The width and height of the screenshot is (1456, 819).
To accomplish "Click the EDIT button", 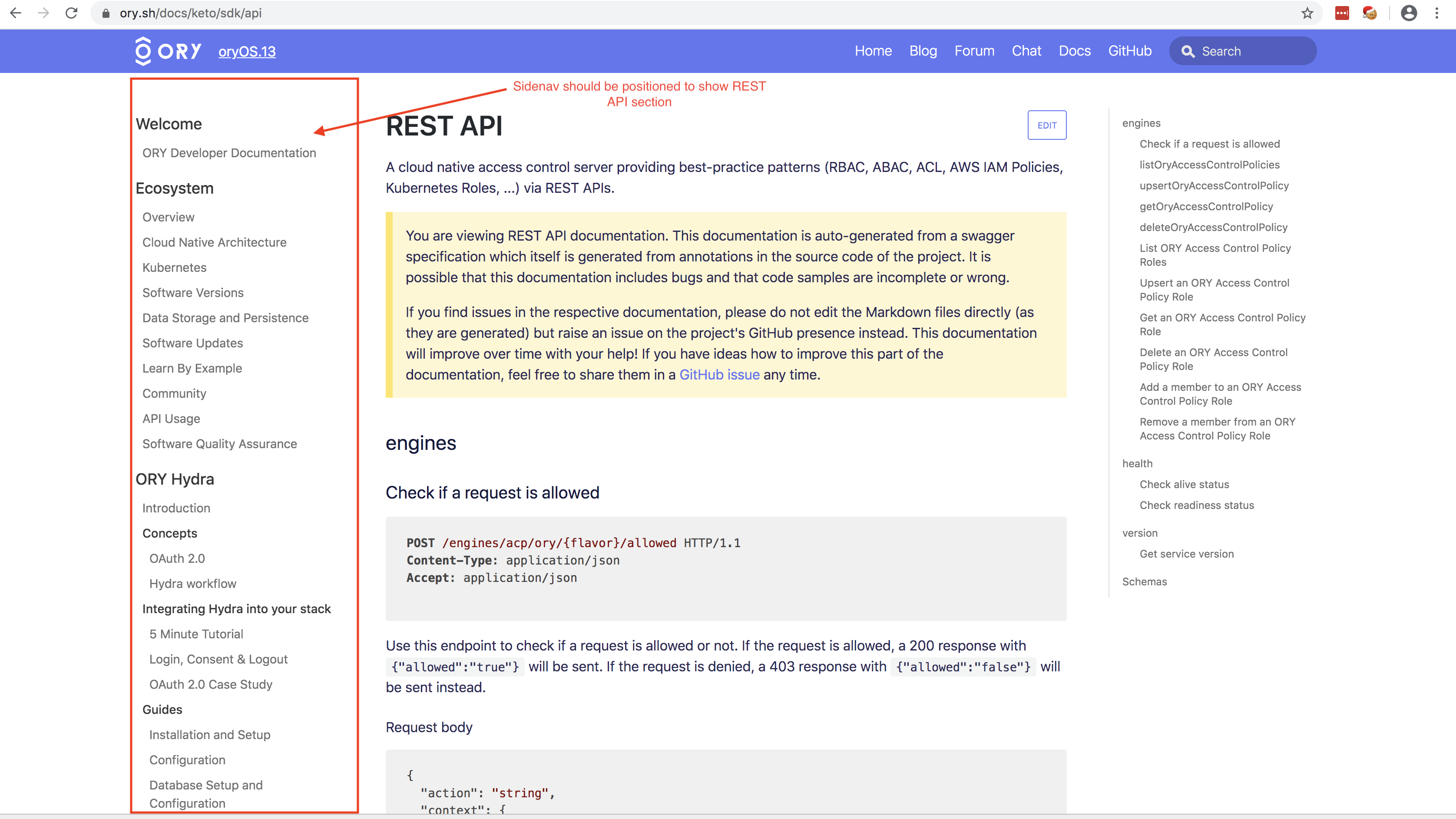I will pyautogui.click(x=1047, y=125).
